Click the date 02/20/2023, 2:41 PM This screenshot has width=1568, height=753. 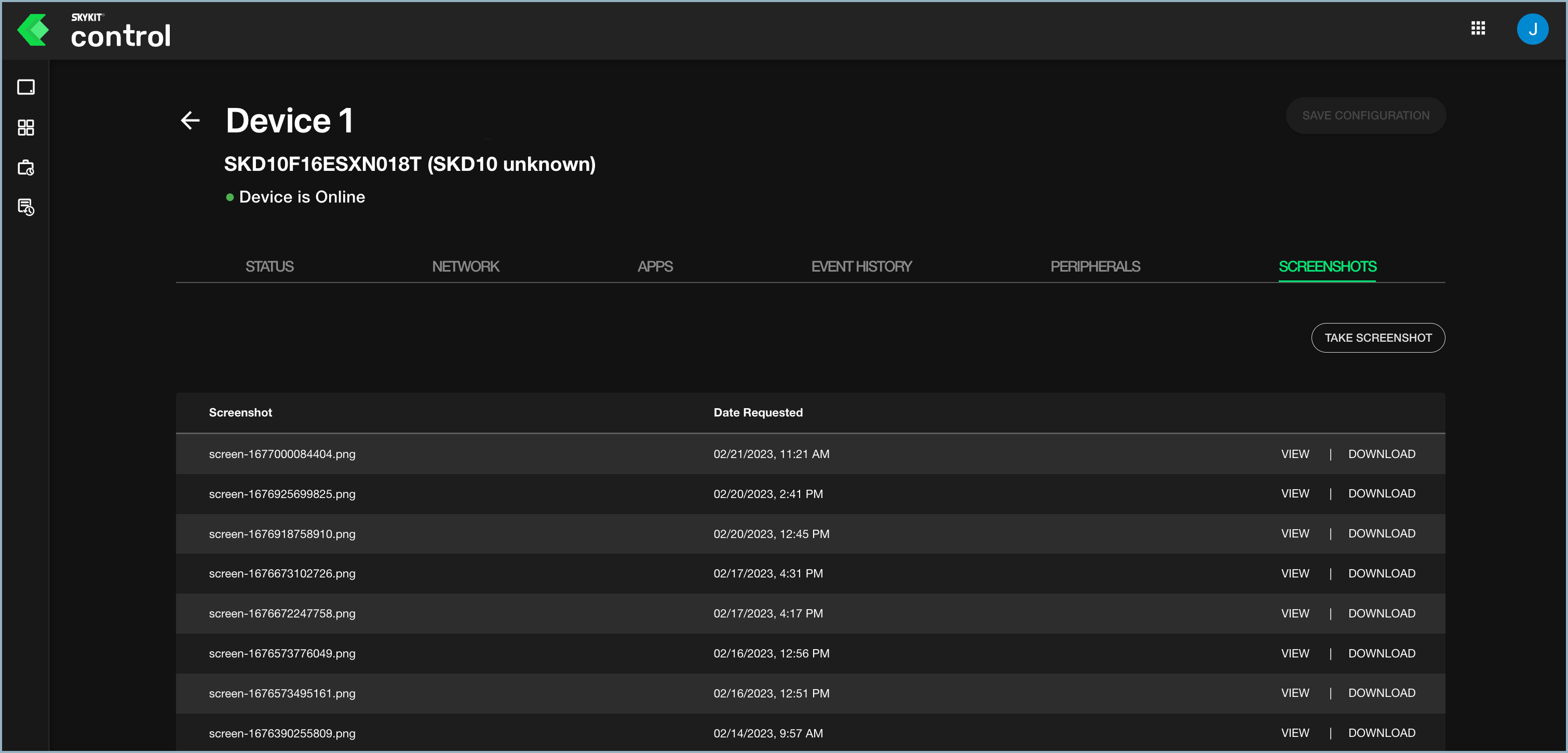coord(768,494)
